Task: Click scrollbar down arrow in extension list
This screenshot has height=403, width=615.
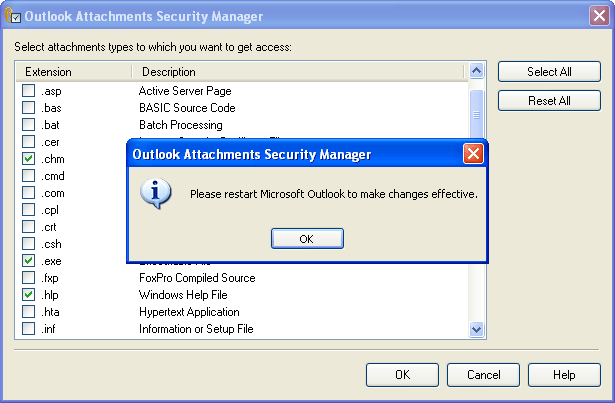Action: (476, 329)
